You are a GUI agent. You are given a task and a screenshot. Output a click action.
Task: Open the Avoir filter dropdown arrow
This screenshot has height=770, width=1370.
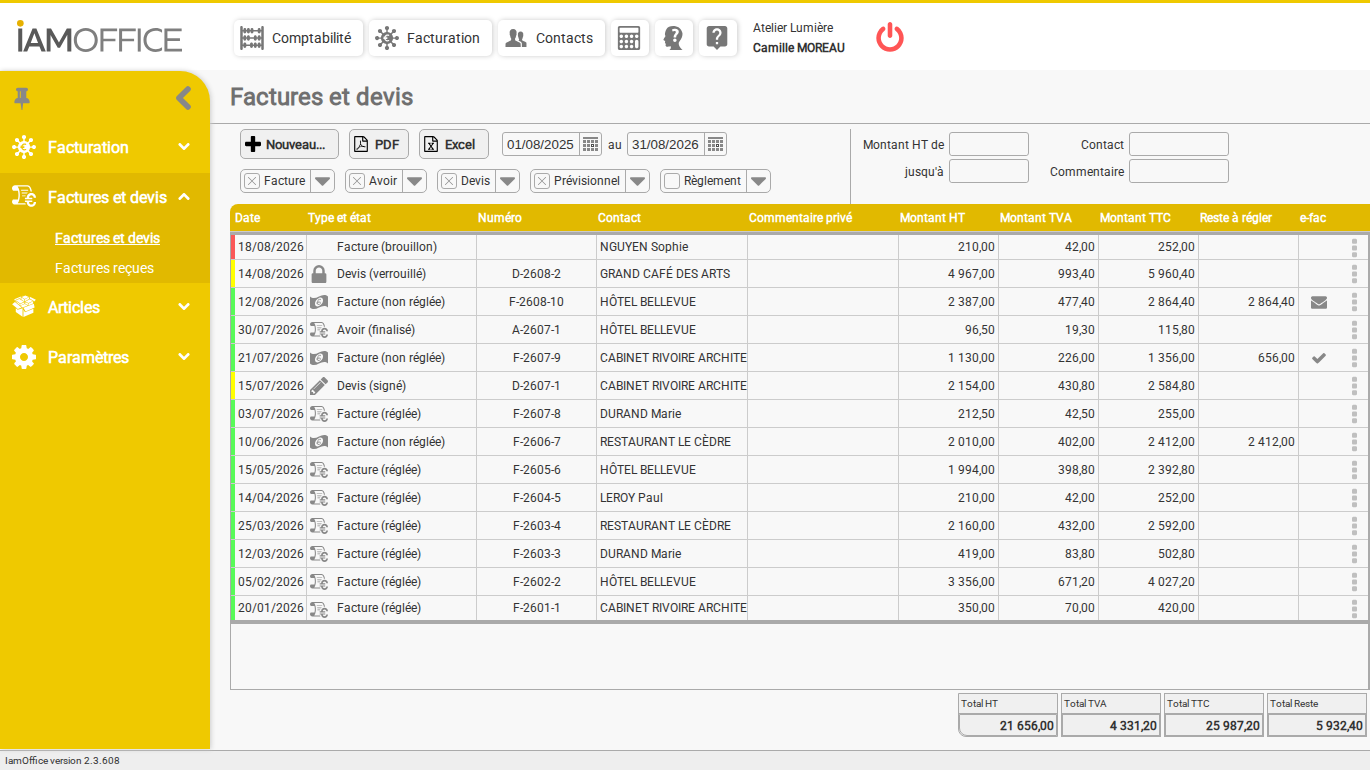[415, 181]
